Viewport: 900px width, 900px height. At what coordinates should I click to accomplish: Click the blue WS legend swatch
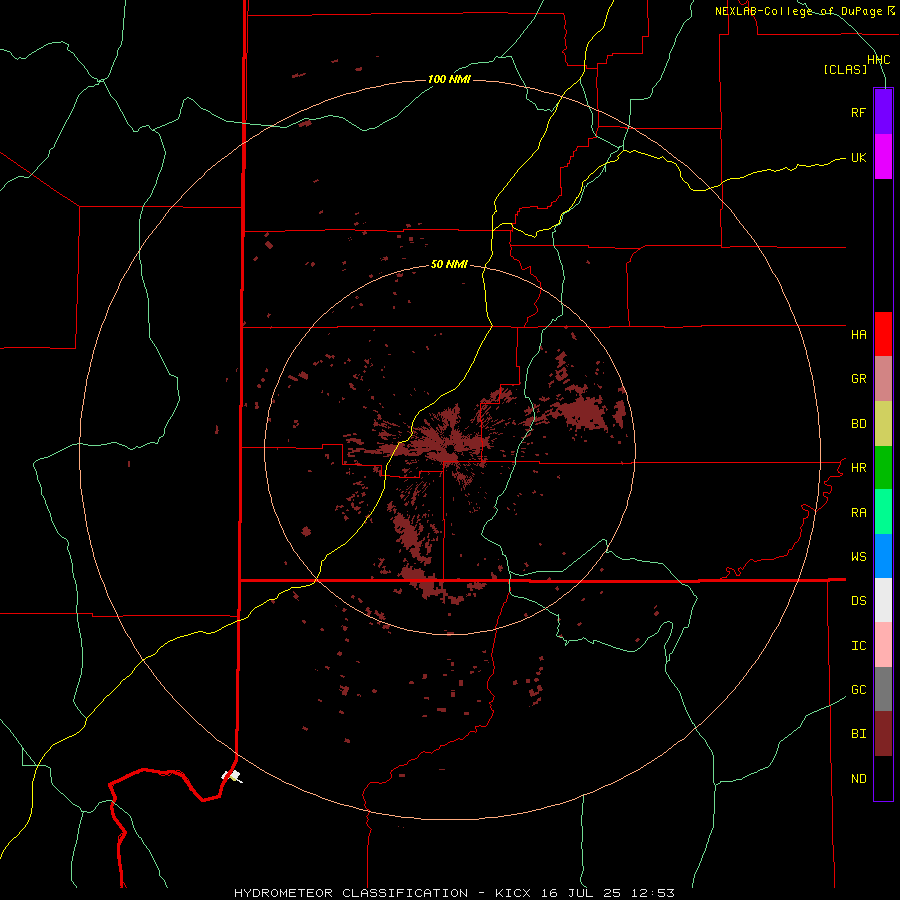pyautogui.click(x=883, y=556)
